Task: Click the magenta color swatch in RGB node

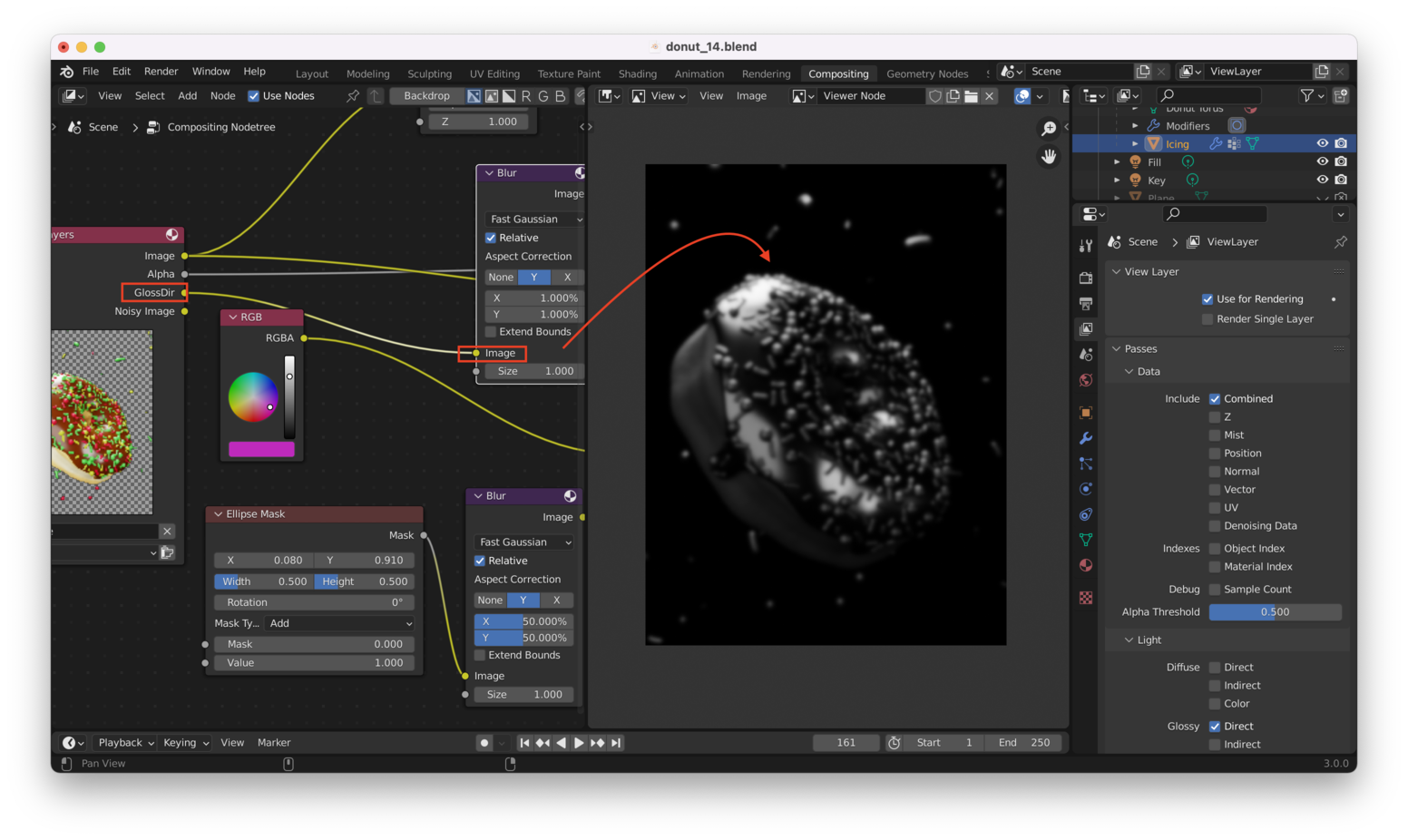Action: tap(261, 449)
